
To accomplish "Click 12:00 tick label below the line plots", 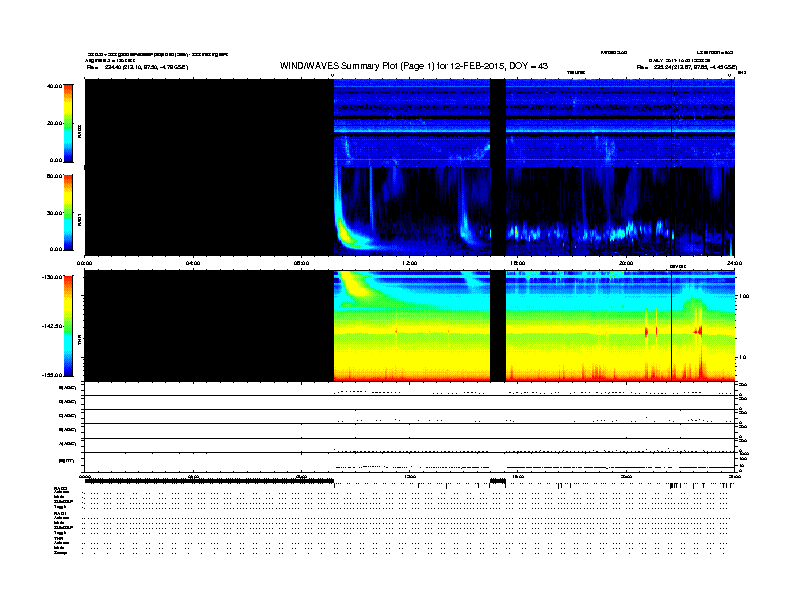I will tap(410, 477).
